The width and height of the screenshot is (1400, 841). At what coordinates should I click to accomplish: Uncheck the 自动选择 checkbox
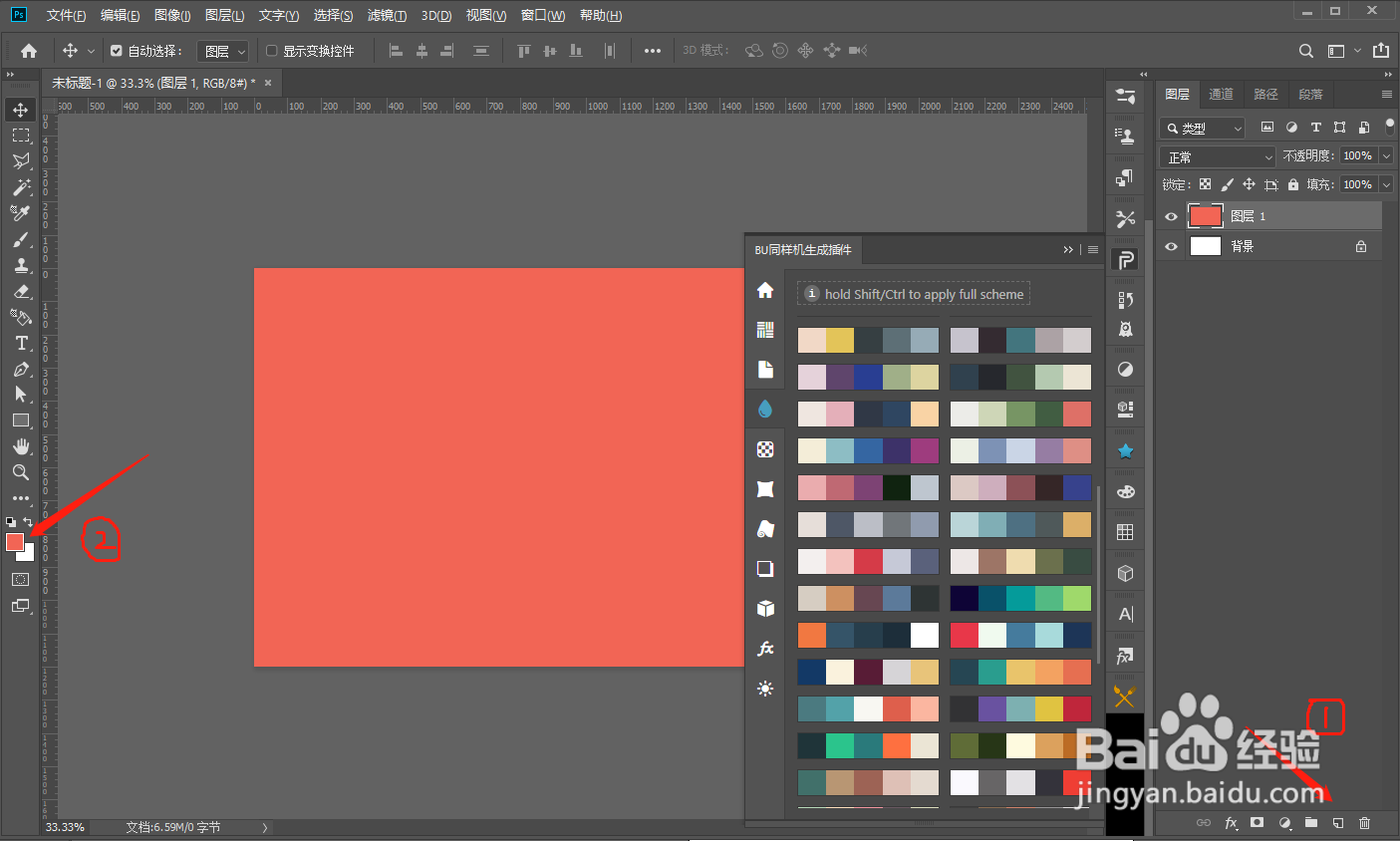coord(117,51)
